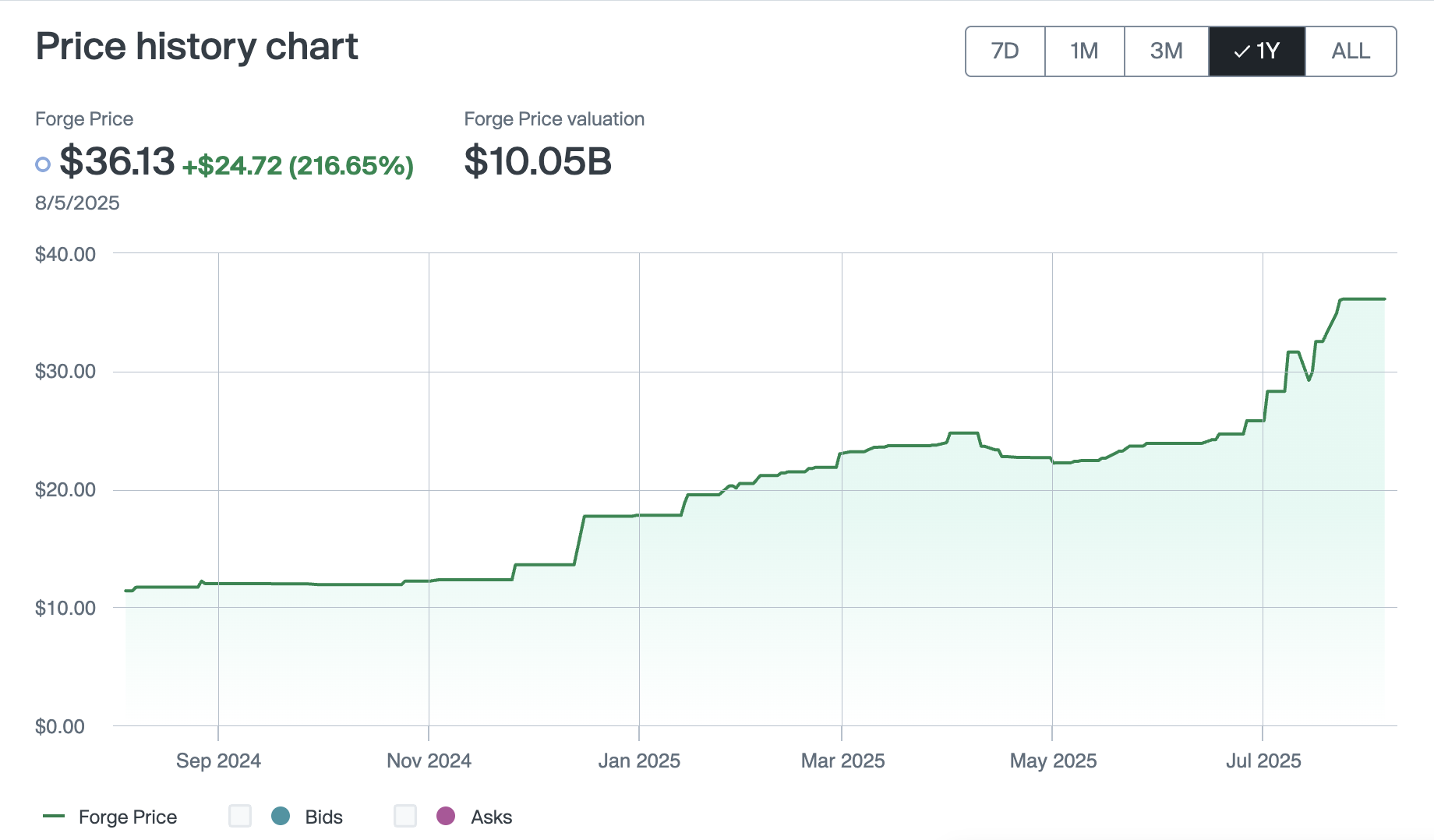Viewport: 1434px width, 840px height.
Task: Click the purple Asks legend dot
Action: (445, 817)
